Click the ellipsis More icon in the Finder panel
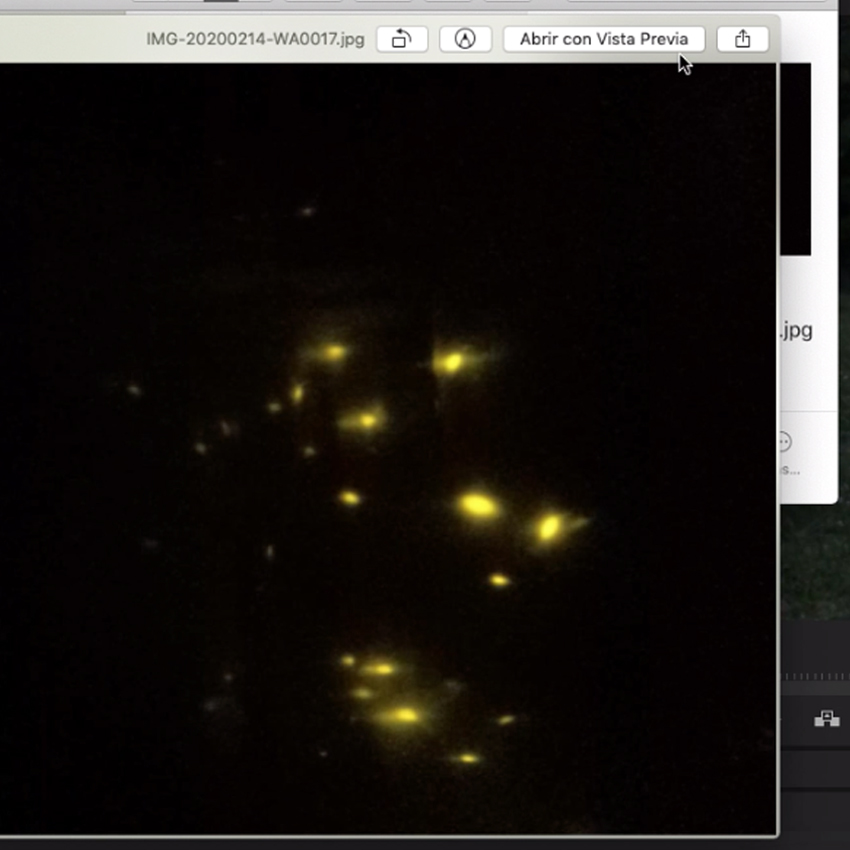Viewport: 850px width, 850px height. (x=786, y=442)
